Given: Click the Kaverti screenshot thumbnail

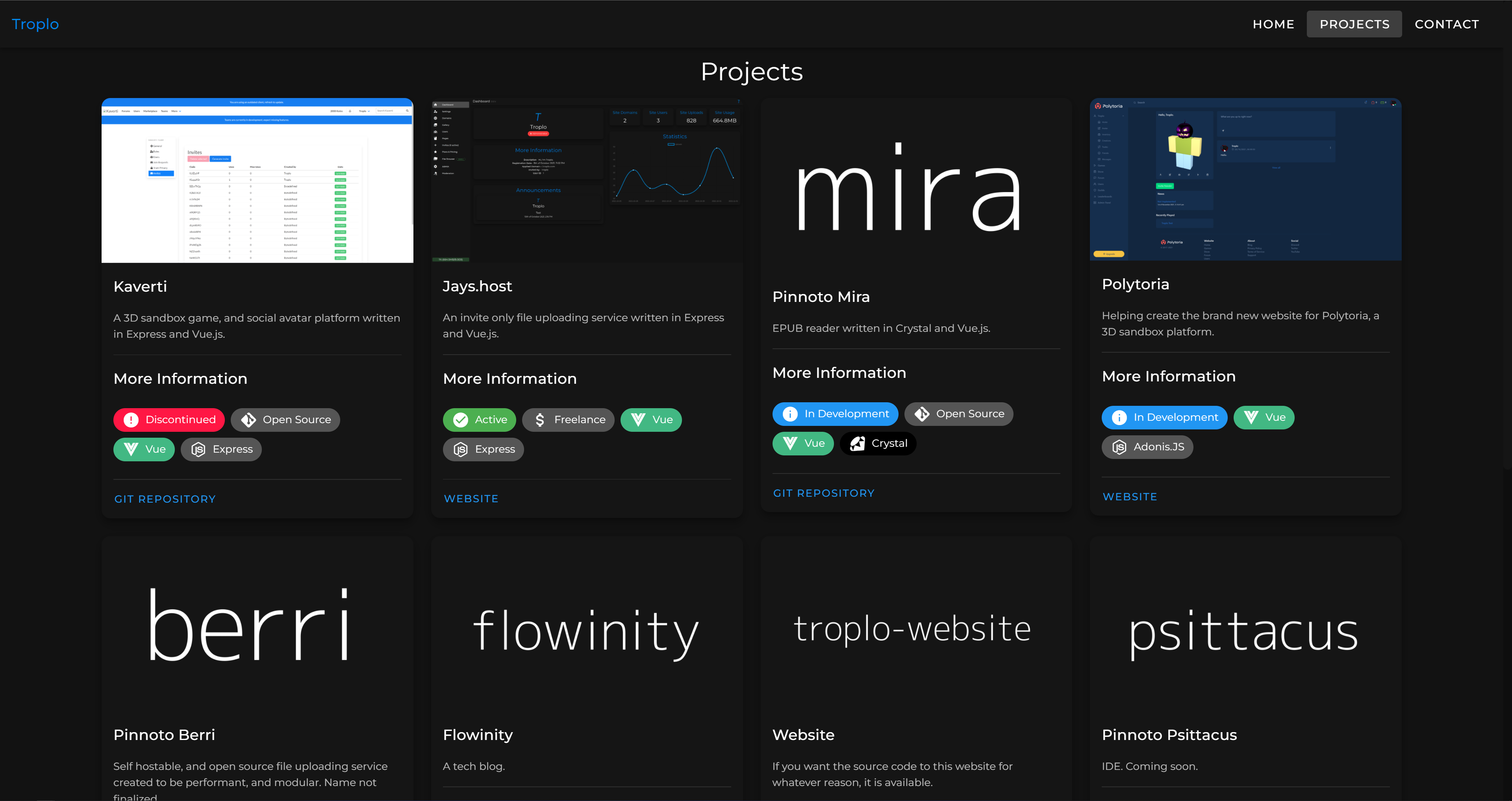Looking at the screenshot, I should (257, 180).
